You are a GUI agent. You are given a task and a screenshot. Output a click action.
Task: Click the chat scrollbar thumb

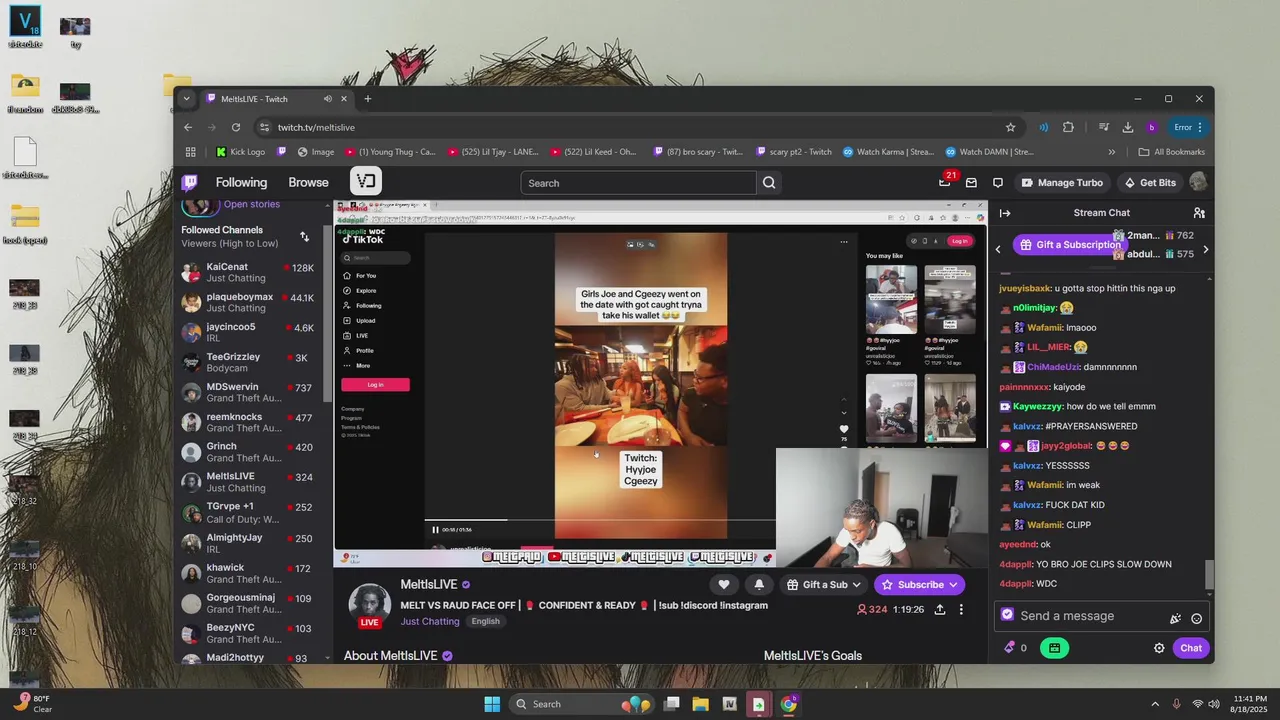point(1209,574)
